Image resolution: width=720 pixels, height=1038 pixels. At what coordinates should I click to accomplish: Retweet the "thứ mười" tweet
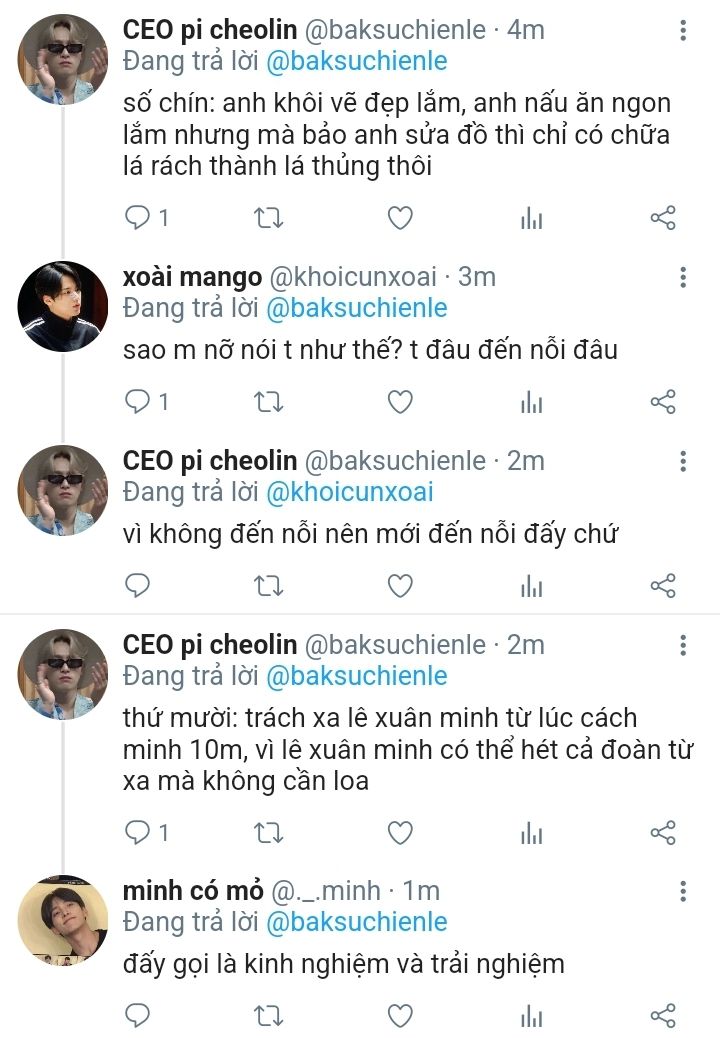269,832
